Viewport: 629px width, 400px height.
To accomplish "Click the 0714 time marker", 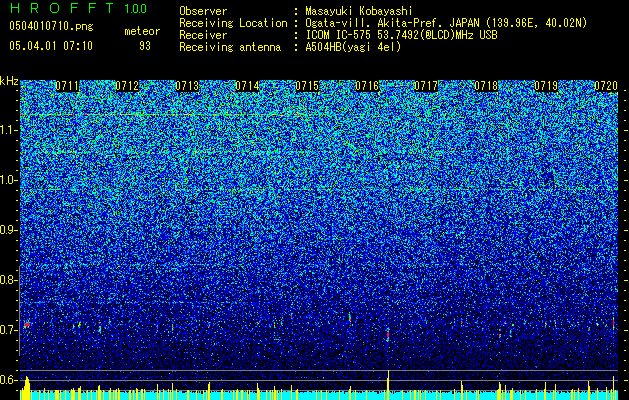I will coord(247,86).
